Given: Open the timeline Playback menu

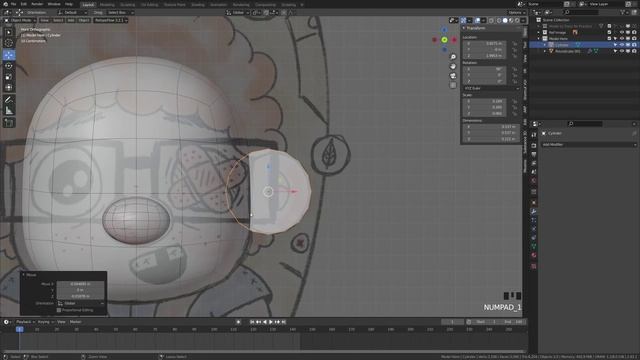Looking at the screenshot, I should point(24,322).
